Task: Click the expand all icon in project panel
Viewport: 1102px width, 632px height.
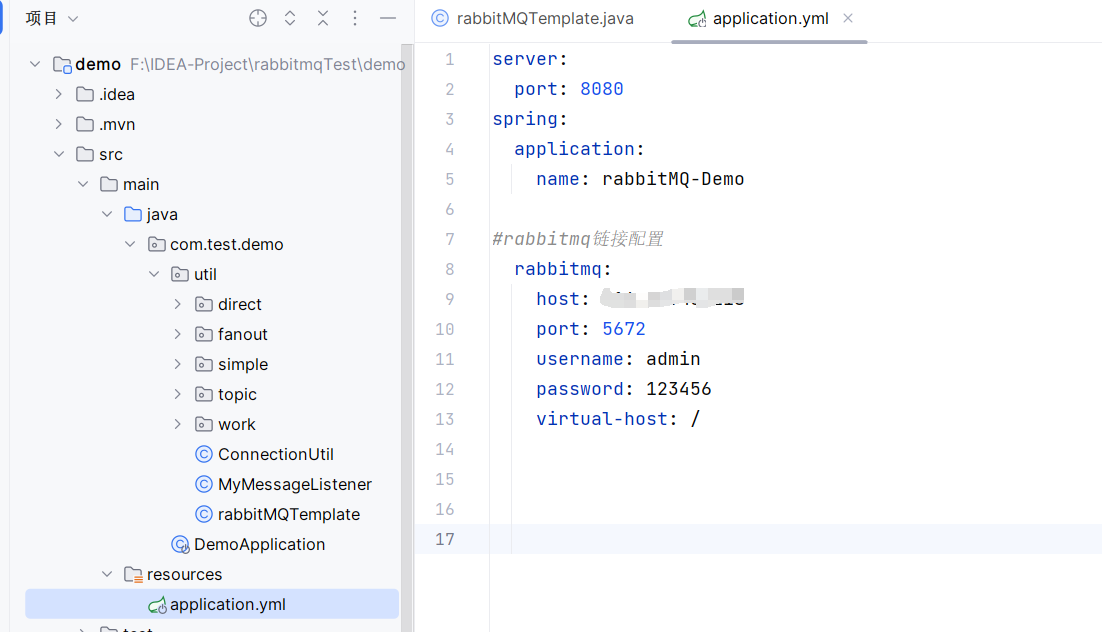Action: click(x=290, y=18)
